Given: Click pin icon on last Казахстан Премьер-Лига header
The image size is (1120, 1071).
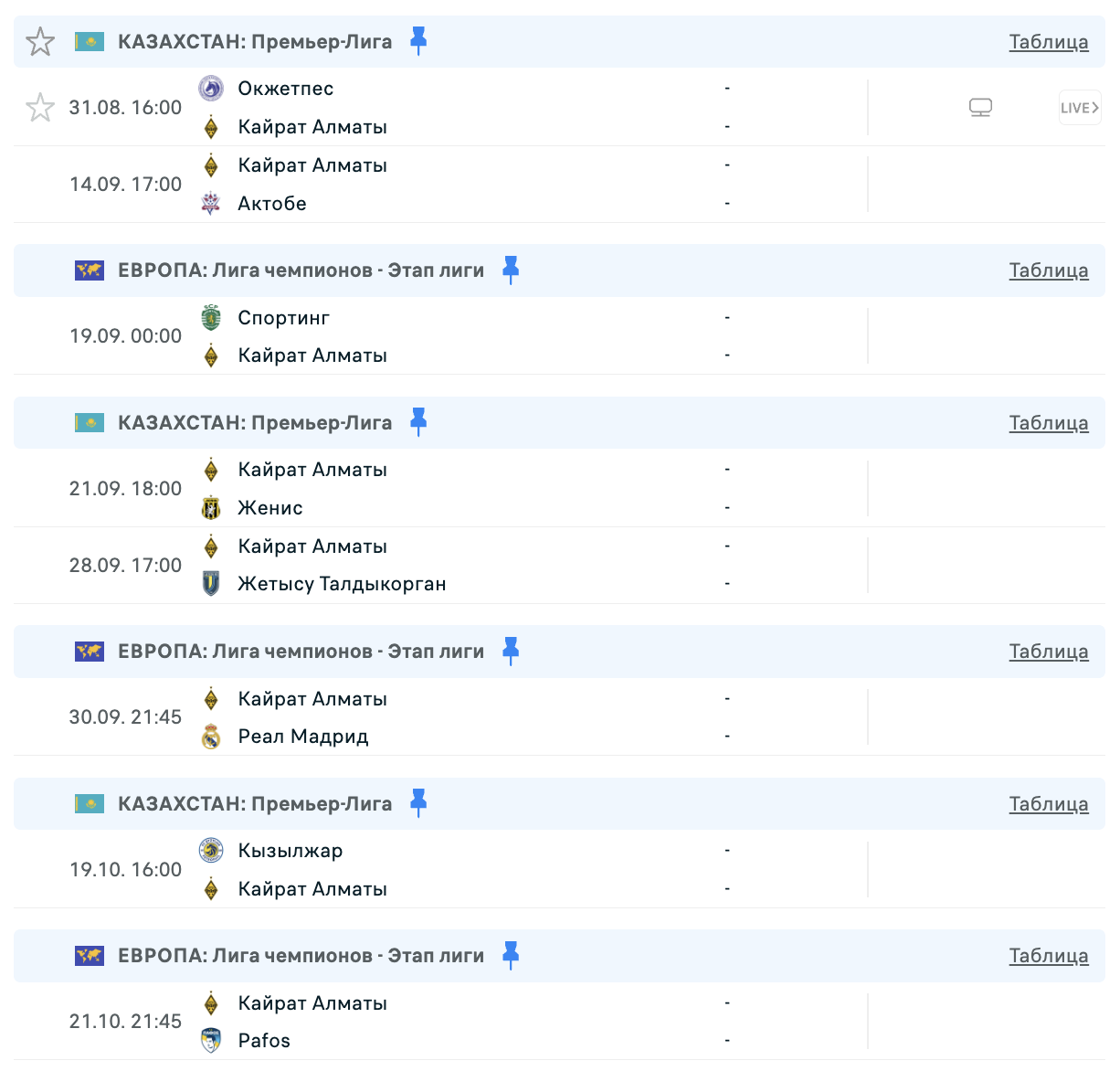Looking at the screenshot, I should [x=418, y=802].
